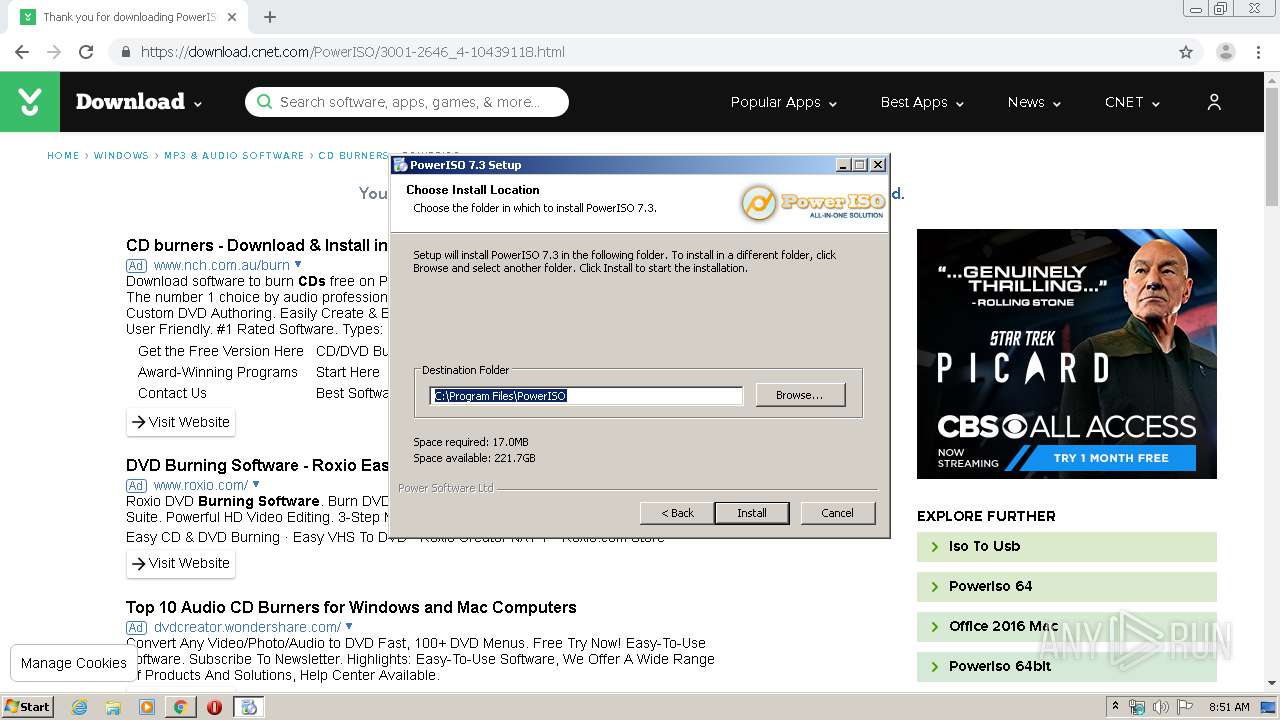Click Visit Website under CD burners ad
Image resolution: width=1280 pixels, height=720 pixels.
181,422
